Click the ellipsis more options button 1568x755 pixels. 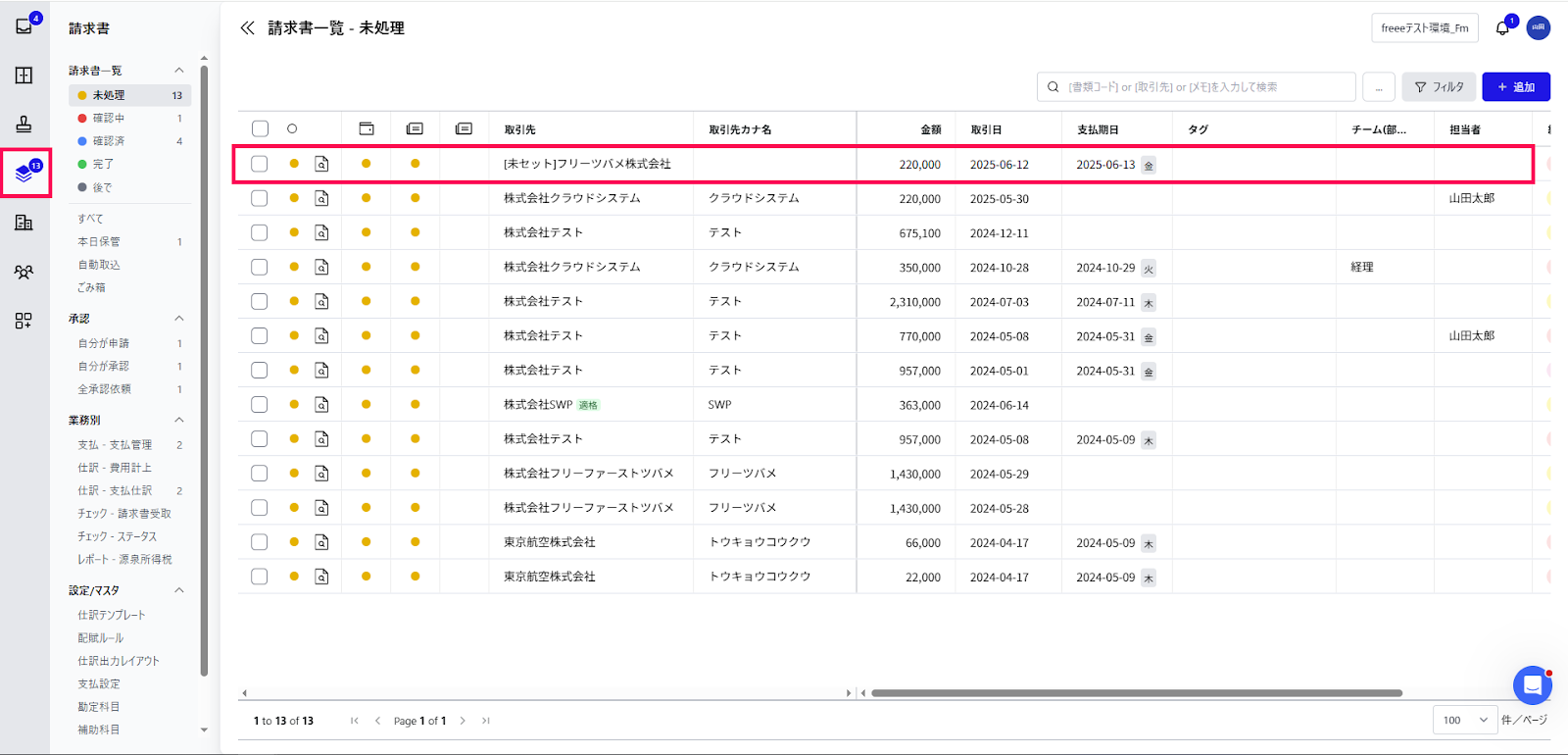tap(1379, 87)
